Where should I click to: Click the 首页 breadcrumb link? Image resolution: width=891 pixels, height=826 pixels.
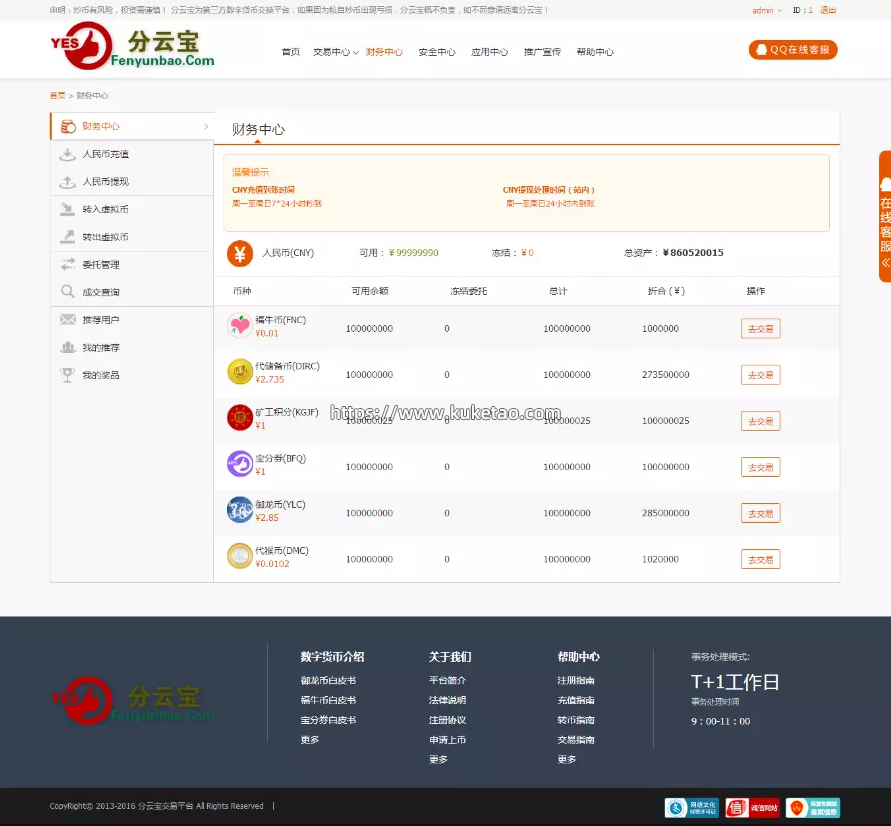click(57, 95)
